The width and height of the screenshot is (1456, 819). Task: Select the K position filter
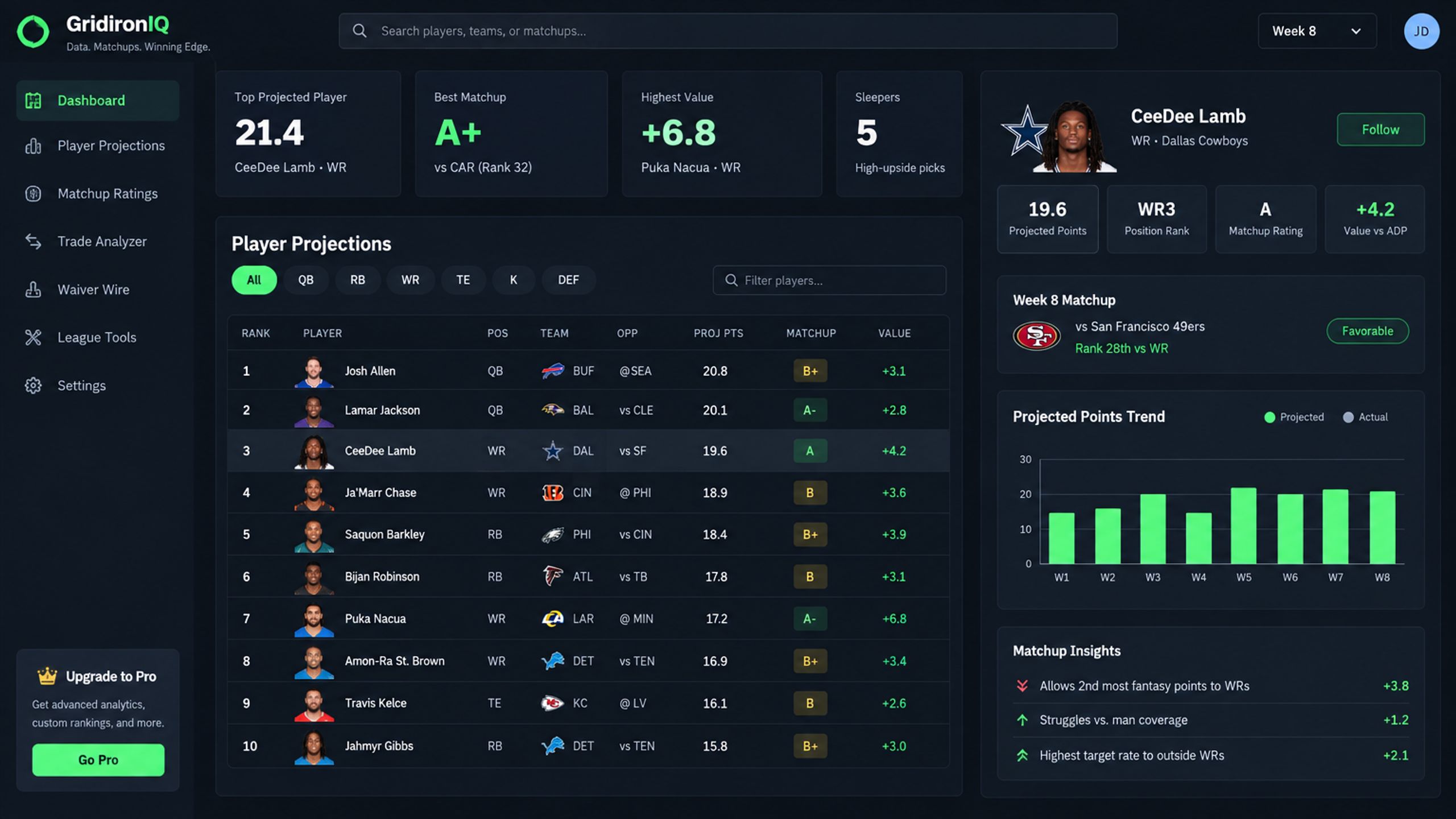(x=514, y=280)
